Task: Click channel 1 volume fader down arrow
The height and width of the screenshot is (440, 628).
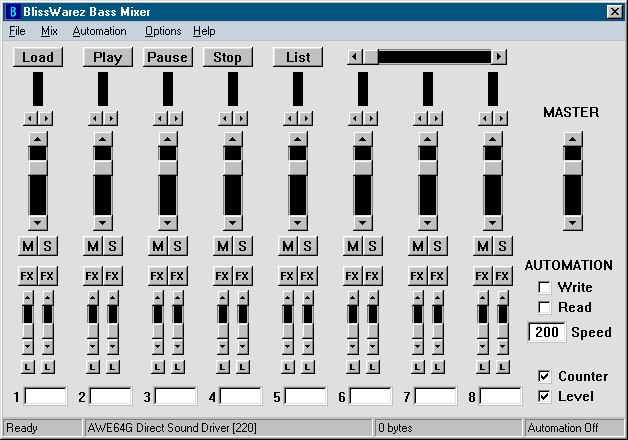Action: [38, 223]
